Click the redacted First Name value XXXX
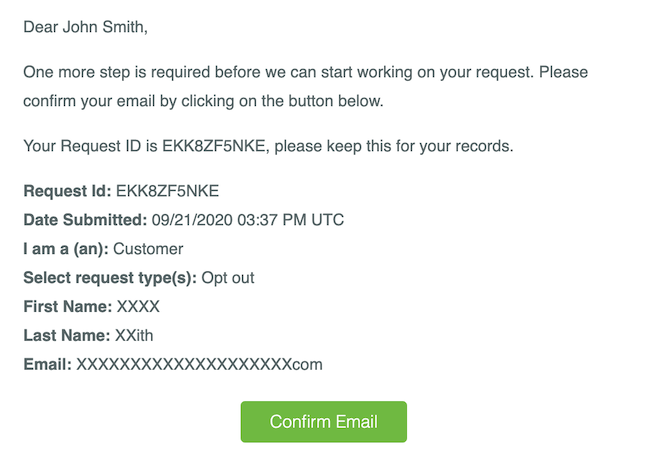 coord(138,307)
